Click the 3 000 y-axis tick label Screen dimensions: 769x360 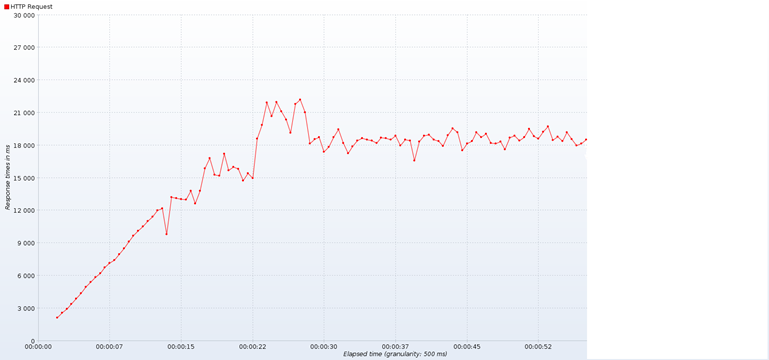pyautogui.click(x=26, y=309)
